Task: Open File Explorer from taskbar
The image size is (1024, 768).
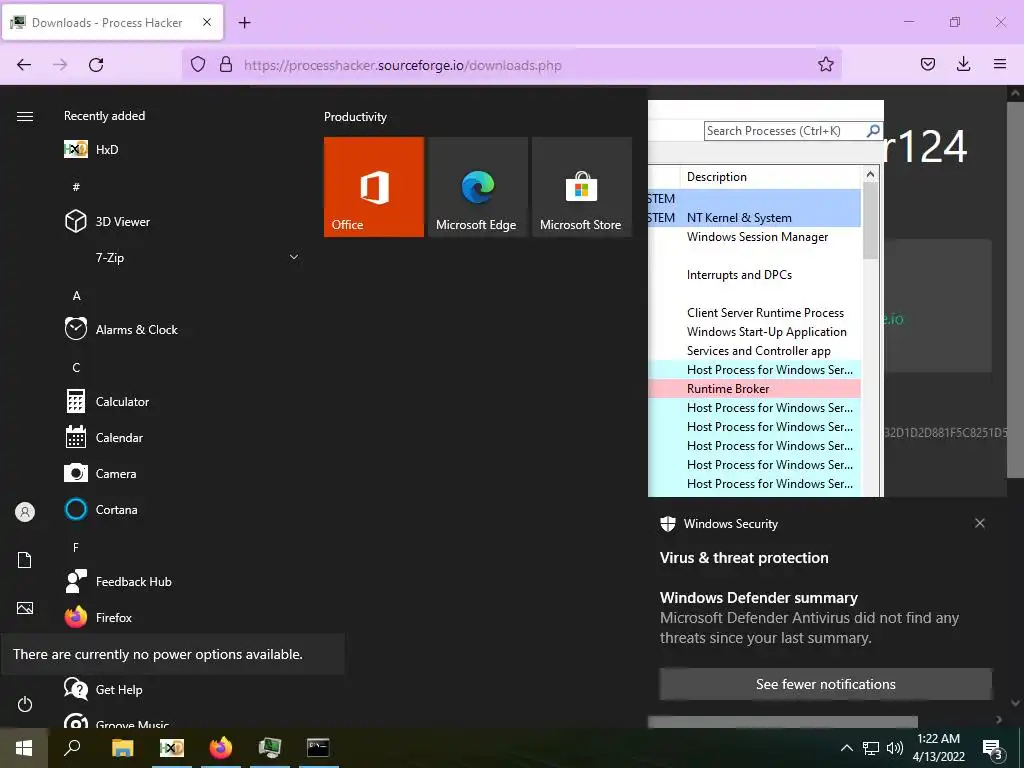Action: (x=122, y=748)
